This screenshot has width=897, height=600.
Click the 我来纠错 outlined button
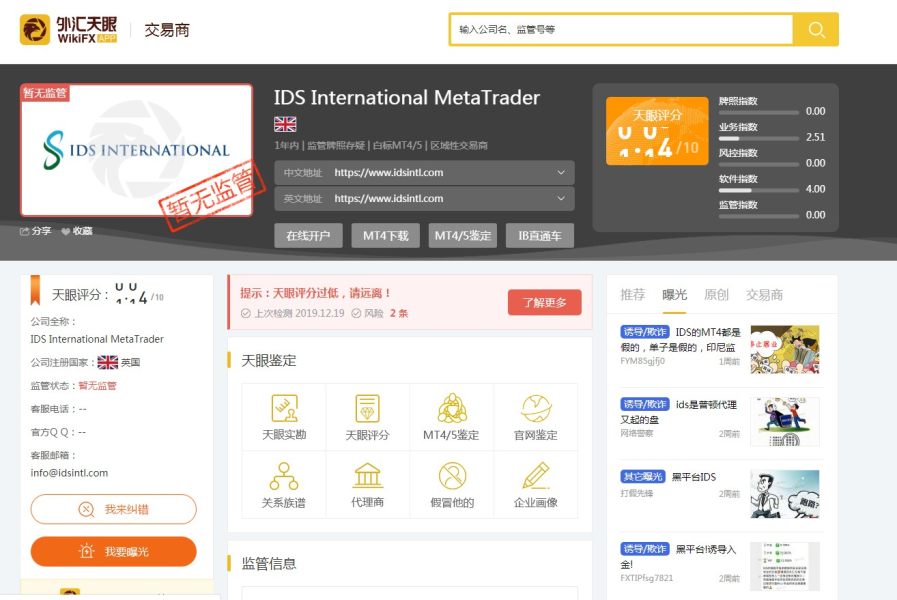113,509
